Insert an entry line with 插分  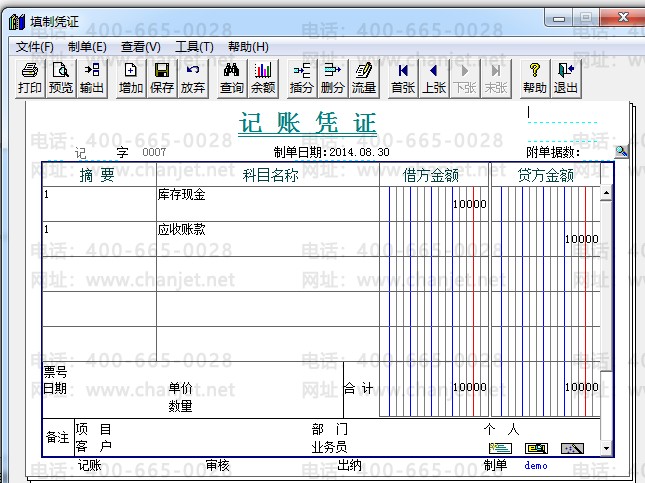pos(301,77)
